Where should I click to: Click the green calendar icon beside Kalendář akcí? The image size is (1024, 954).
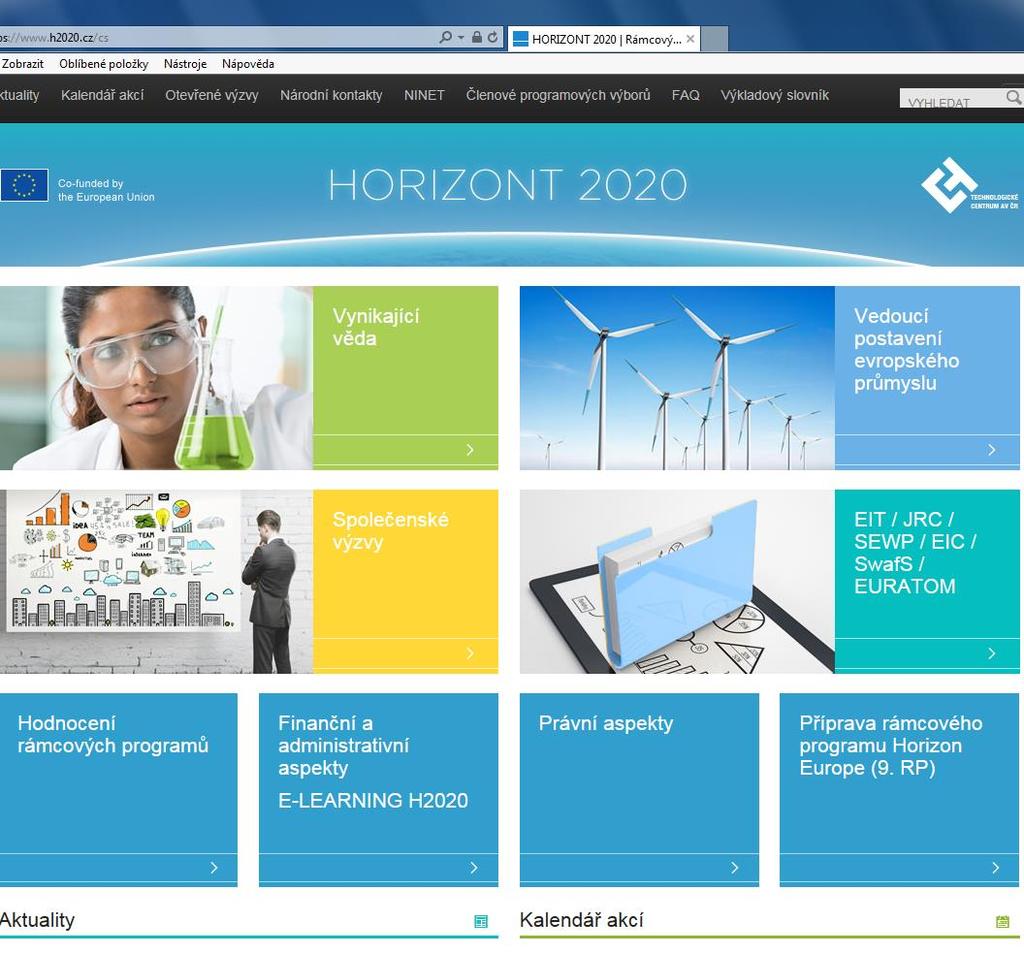tap(1003, 921)
